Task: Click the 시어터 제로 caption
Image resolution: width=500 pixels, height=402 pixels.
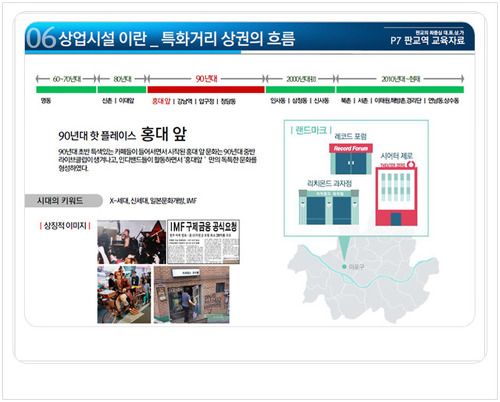Action: tap(397, 156)
